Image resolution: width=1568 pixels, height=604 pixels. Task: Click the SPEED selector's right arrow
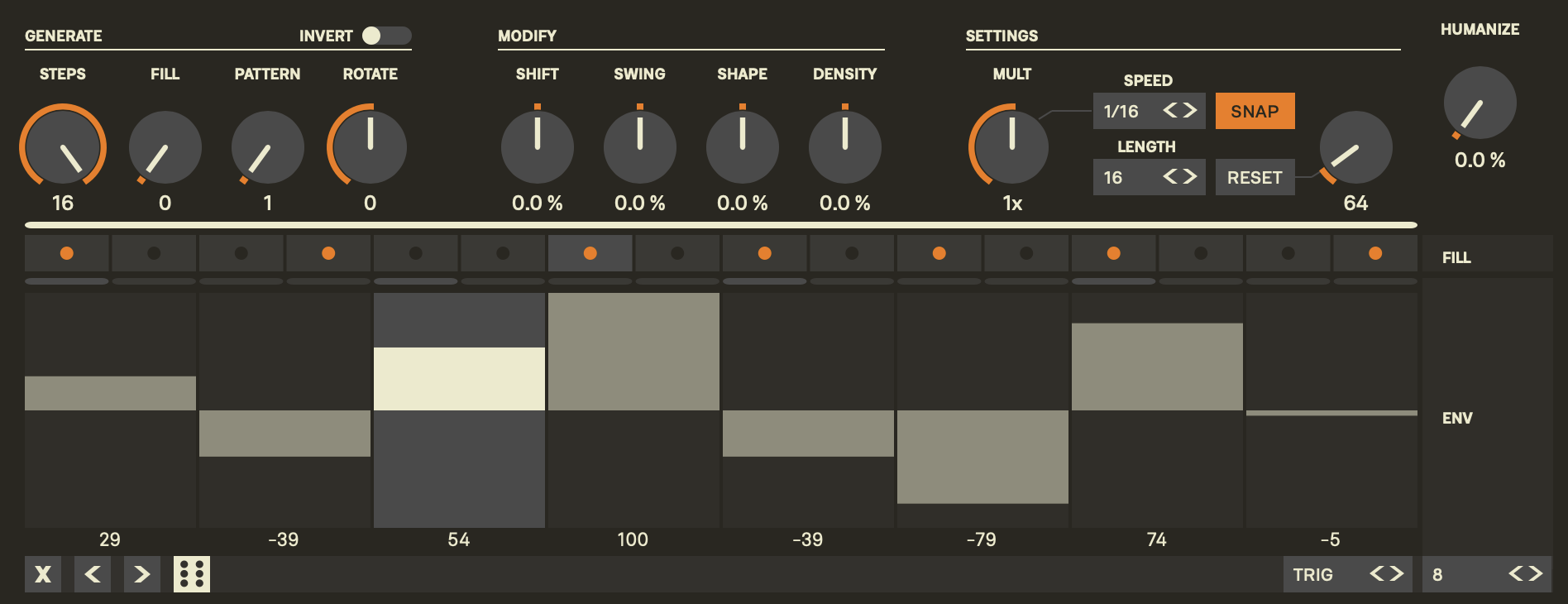click(1190, 110)
